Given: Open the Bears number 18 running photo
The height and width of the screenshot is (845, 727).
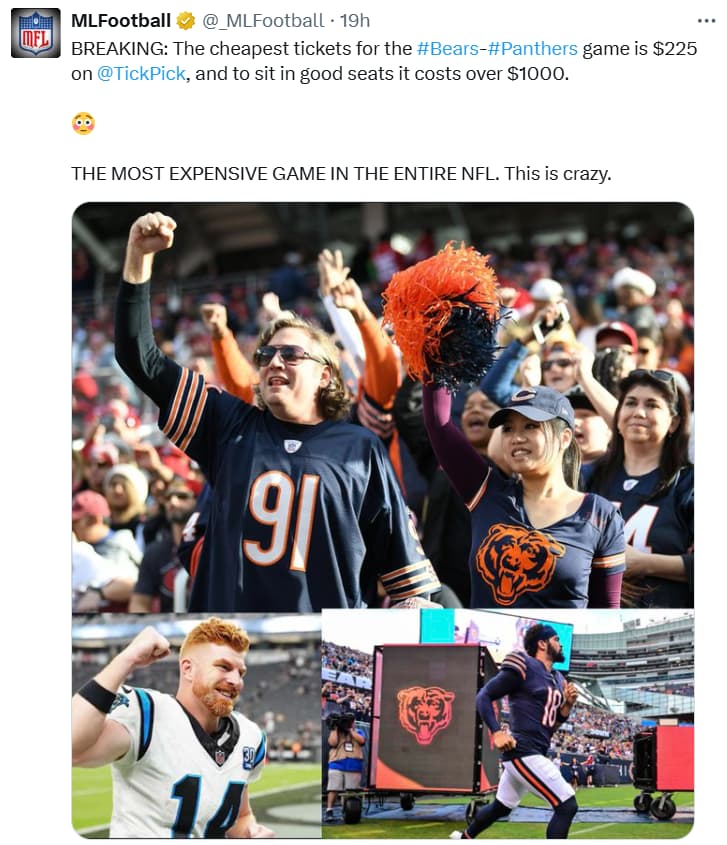Looking at the screenshot, I should [x=508, y=723].
